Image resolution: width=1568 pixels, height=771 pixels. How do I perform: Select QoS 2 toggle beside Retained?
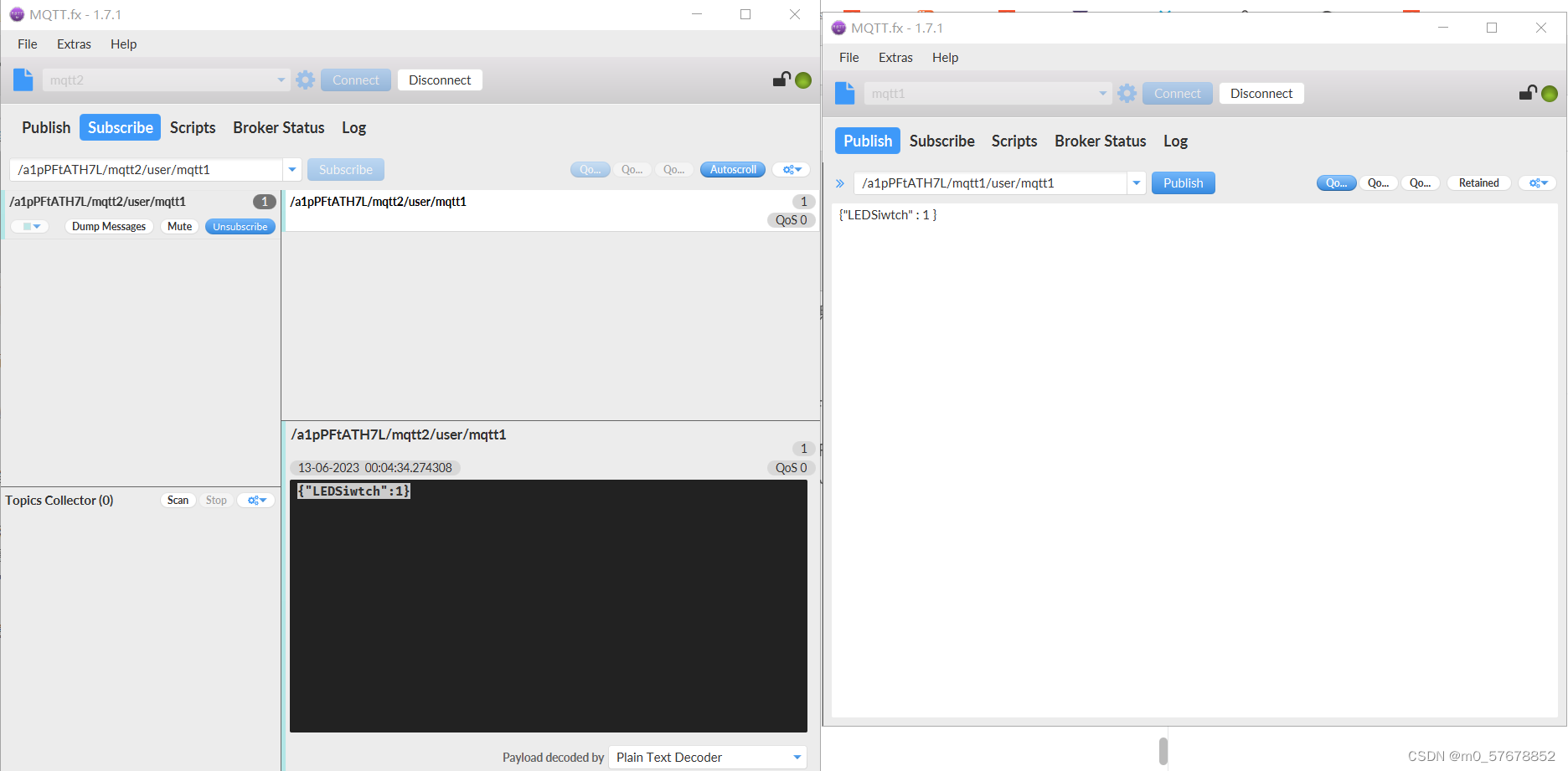point(1420,183)
